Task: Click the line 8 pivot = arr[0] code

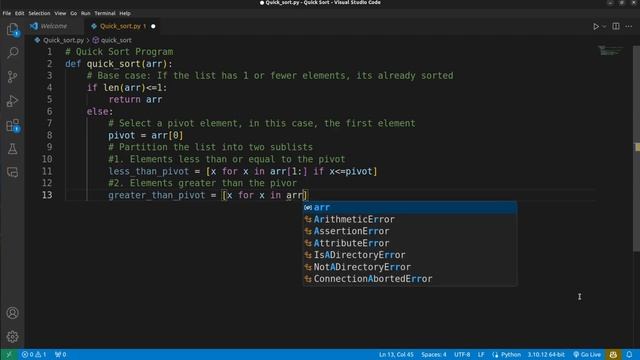Action: 146,136
